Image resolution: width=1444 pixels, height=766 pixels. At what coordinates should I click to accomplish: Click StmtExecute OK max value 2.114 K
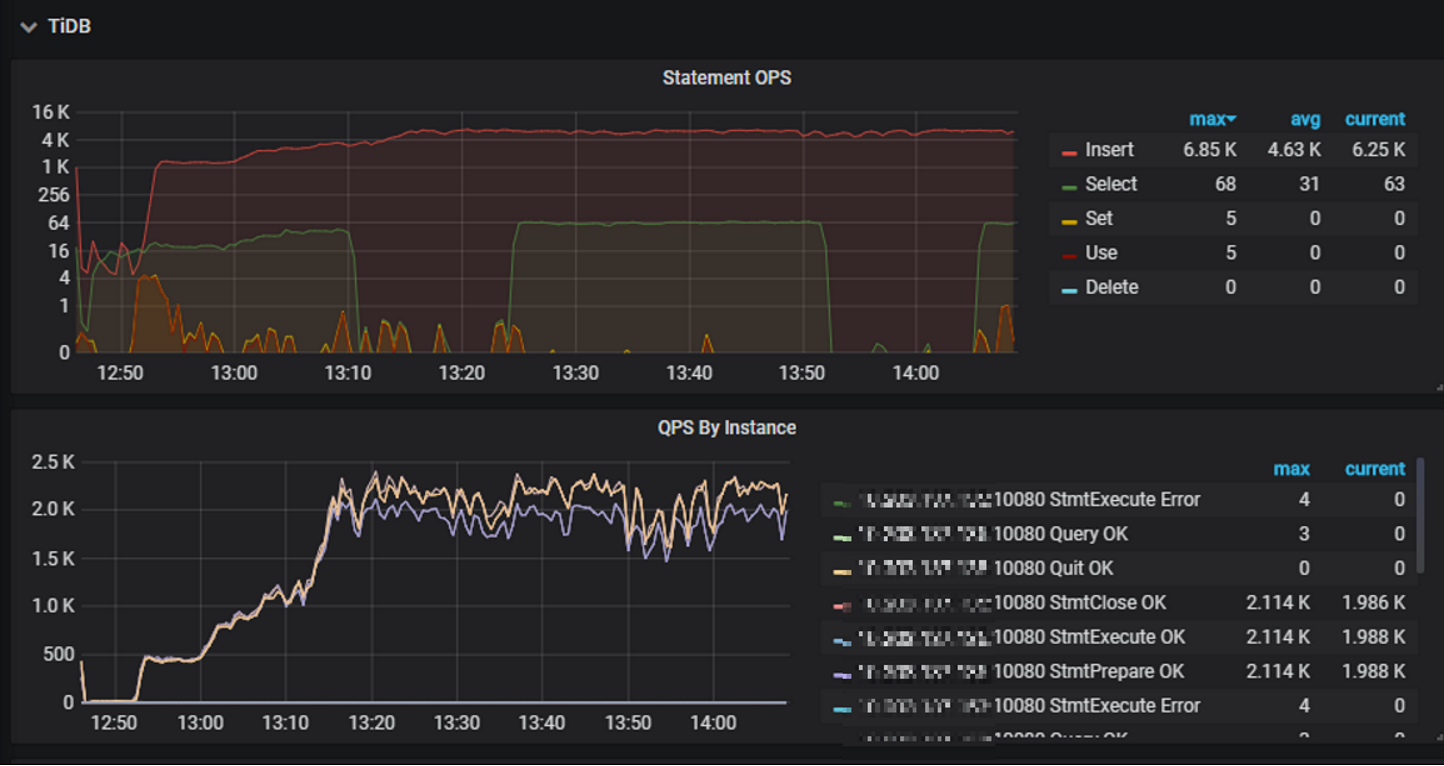pos(1277,637)
